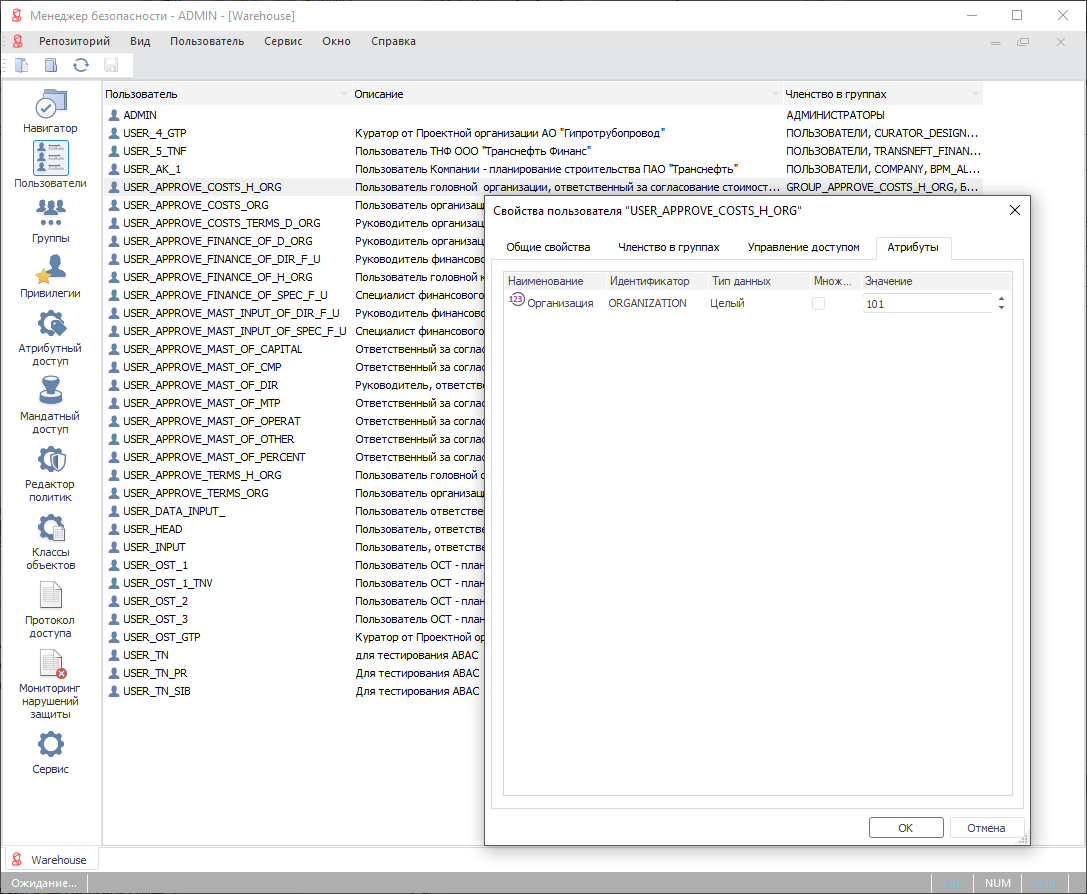
Task: Click the user icon beside USER_TN_SIB
Action: 114,691
